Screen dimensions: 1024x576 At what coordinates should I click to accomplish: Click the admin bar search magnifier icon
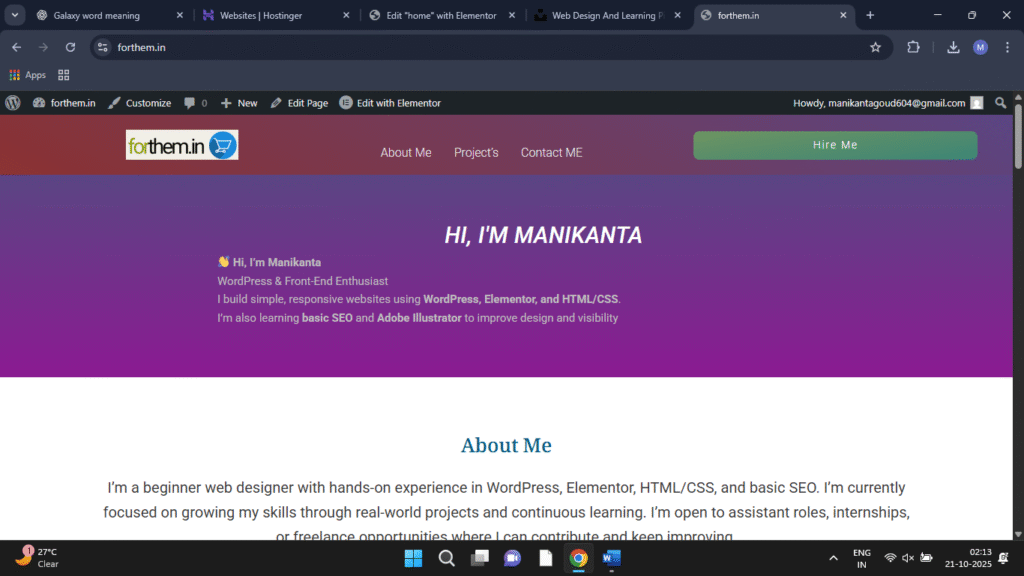click(x=1001, y=103)
